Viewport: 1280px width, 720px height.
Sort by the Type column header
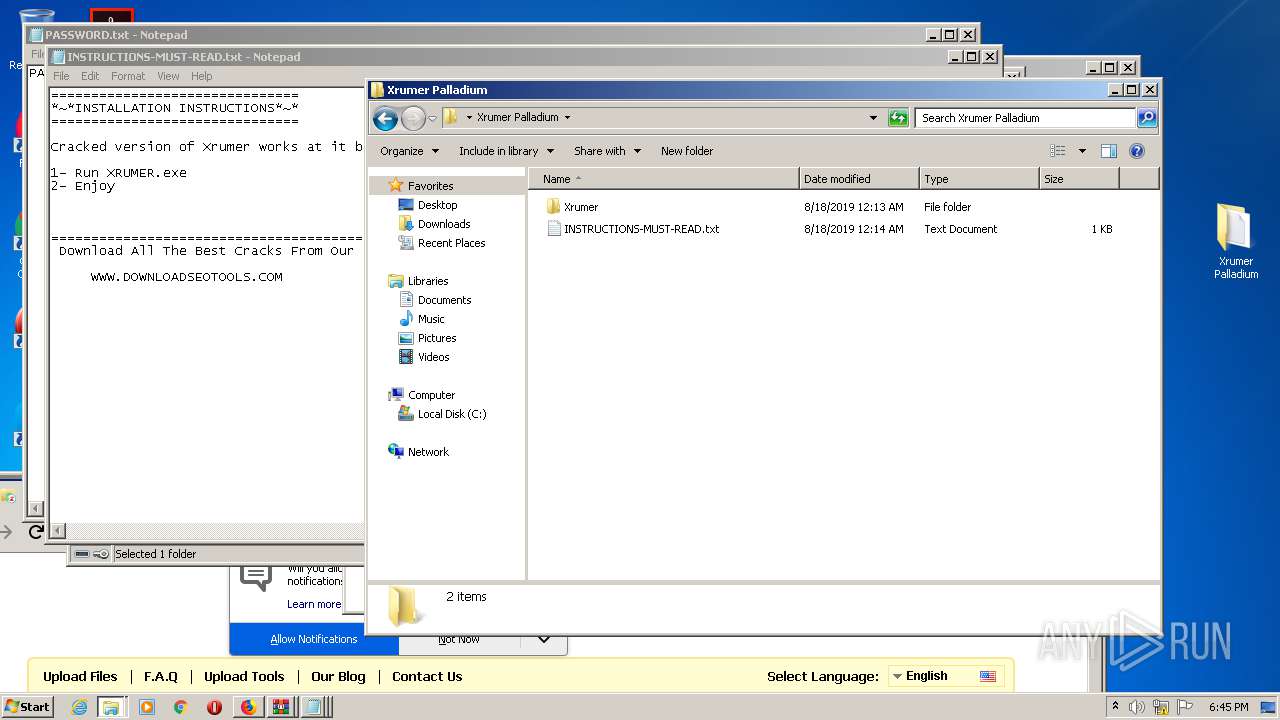click(x=979, y=179)
